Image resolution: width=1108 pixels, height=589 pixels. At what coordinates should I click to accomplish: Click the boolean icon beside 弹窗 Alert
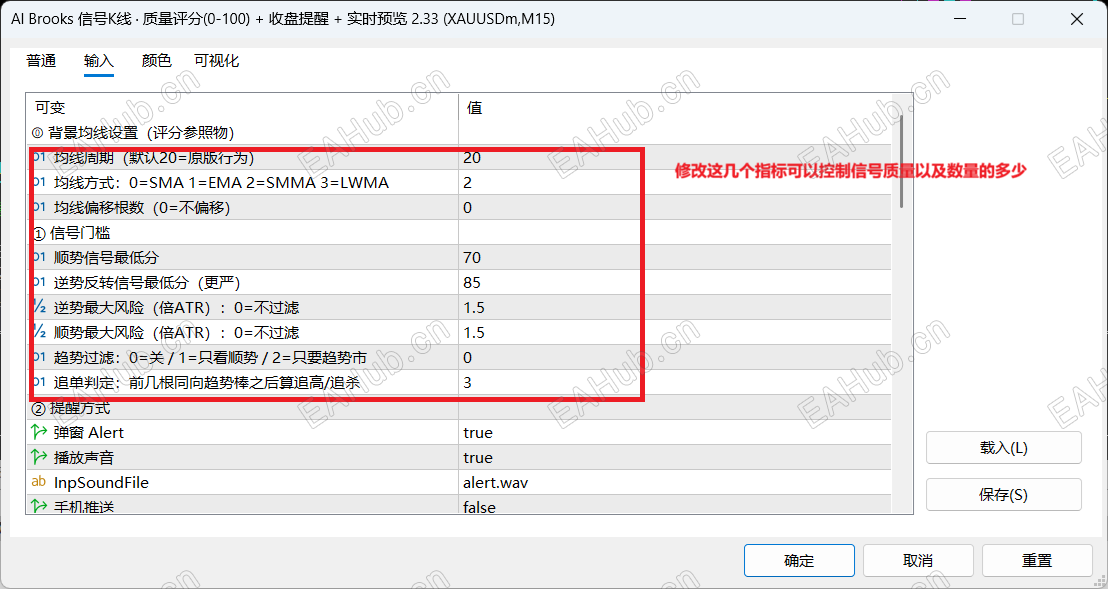39,432
